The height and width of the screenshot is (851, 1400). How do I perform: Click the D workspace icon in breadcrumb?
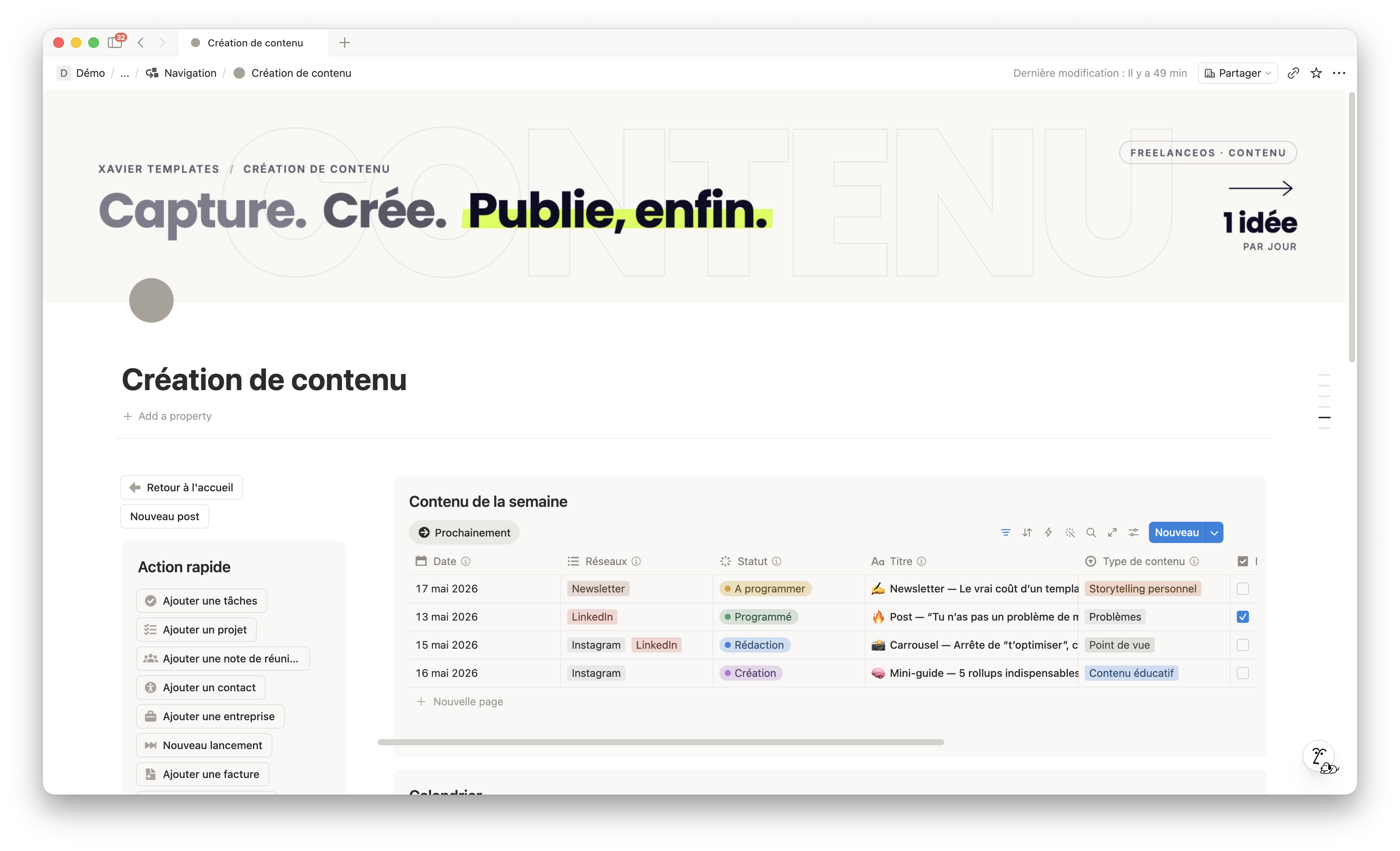click(x=64, y=73)
